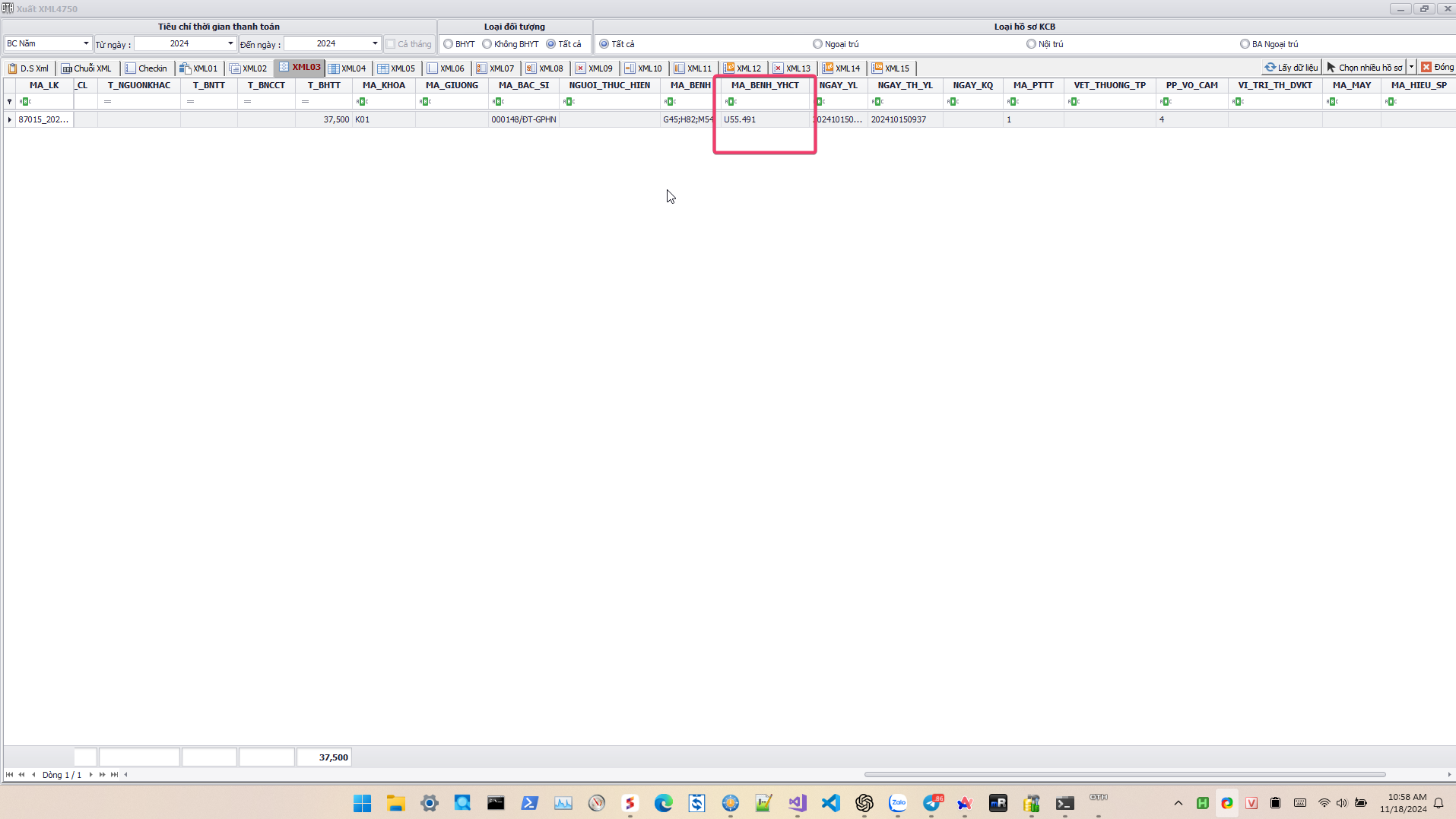Open the Chuỗi XML tab
1456x819 pixels.
[x=86, y=68]
